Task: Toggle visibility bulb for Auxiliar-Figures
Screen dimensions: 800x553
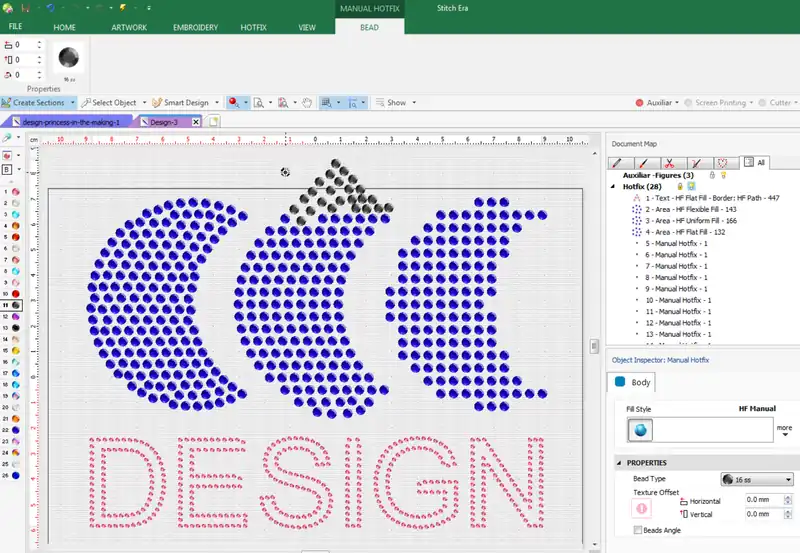Action: (x=723, y=175)
